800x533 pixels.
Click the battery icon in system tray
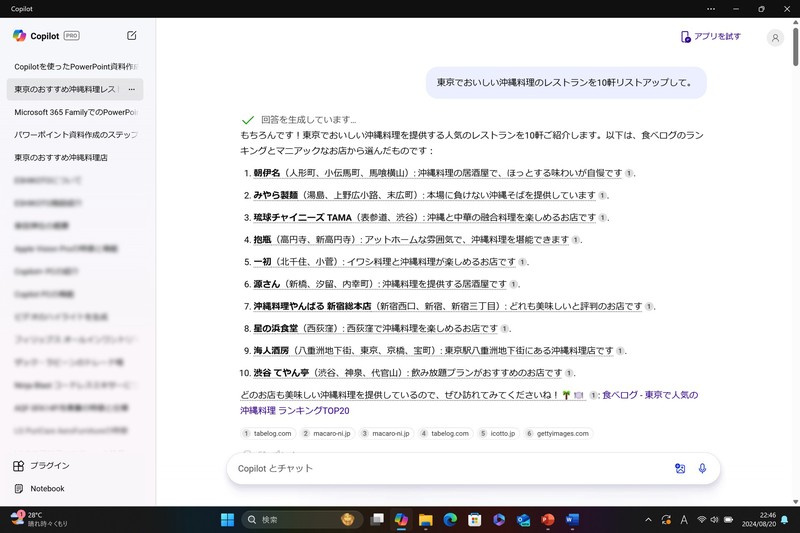(x=729, y=520)
